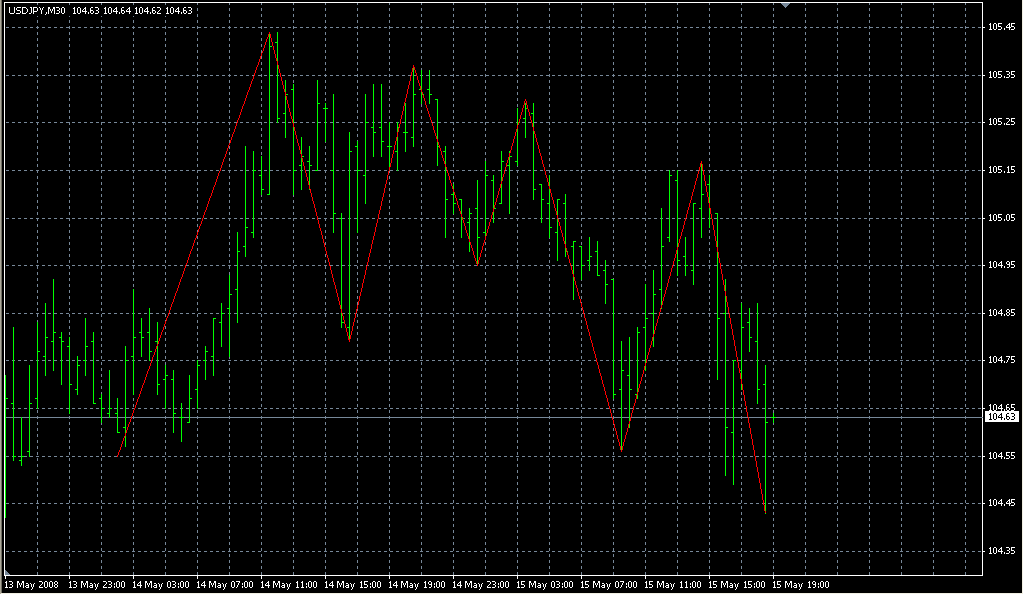1024x594 pixels.
Task: Click the ZigZag starting point at lower left
Action: tap(118, 456)
